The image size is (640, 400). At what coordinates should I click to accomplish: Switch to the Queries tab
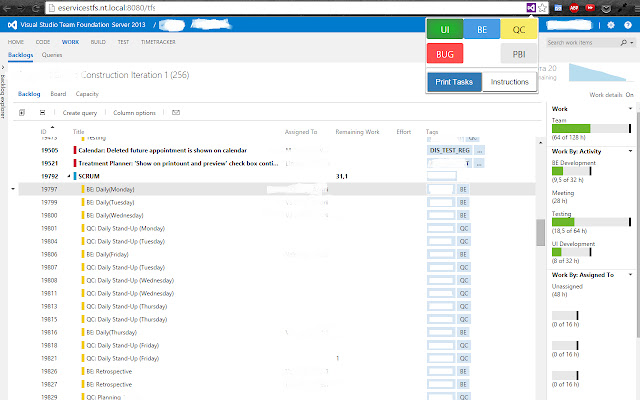(52, 55)
